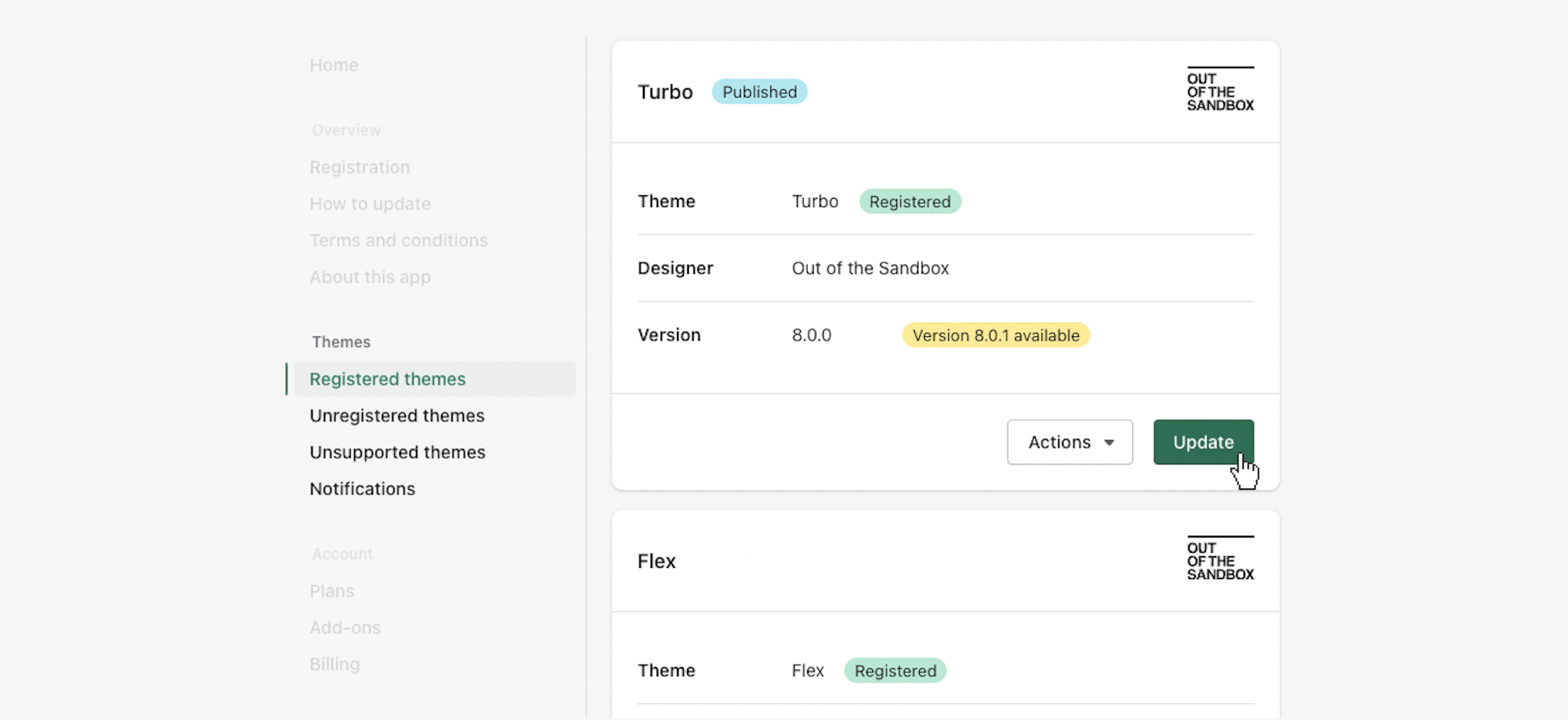Open About this app
This screenshot has width=1568, height=720.
(x=369, y=277)
